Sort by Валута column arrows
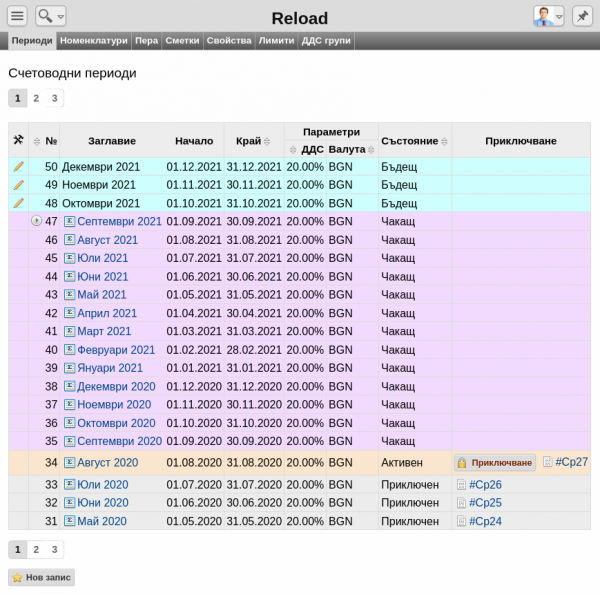This screenshot has height=595, width=600. (x=371, y=150)
